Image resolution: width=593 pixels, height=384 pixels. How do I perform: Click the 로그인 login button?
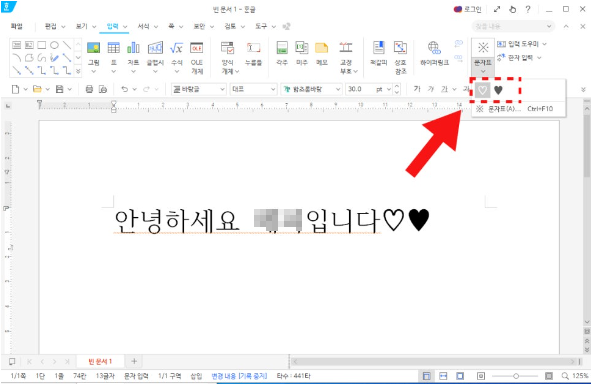click(x=468, y=9)
